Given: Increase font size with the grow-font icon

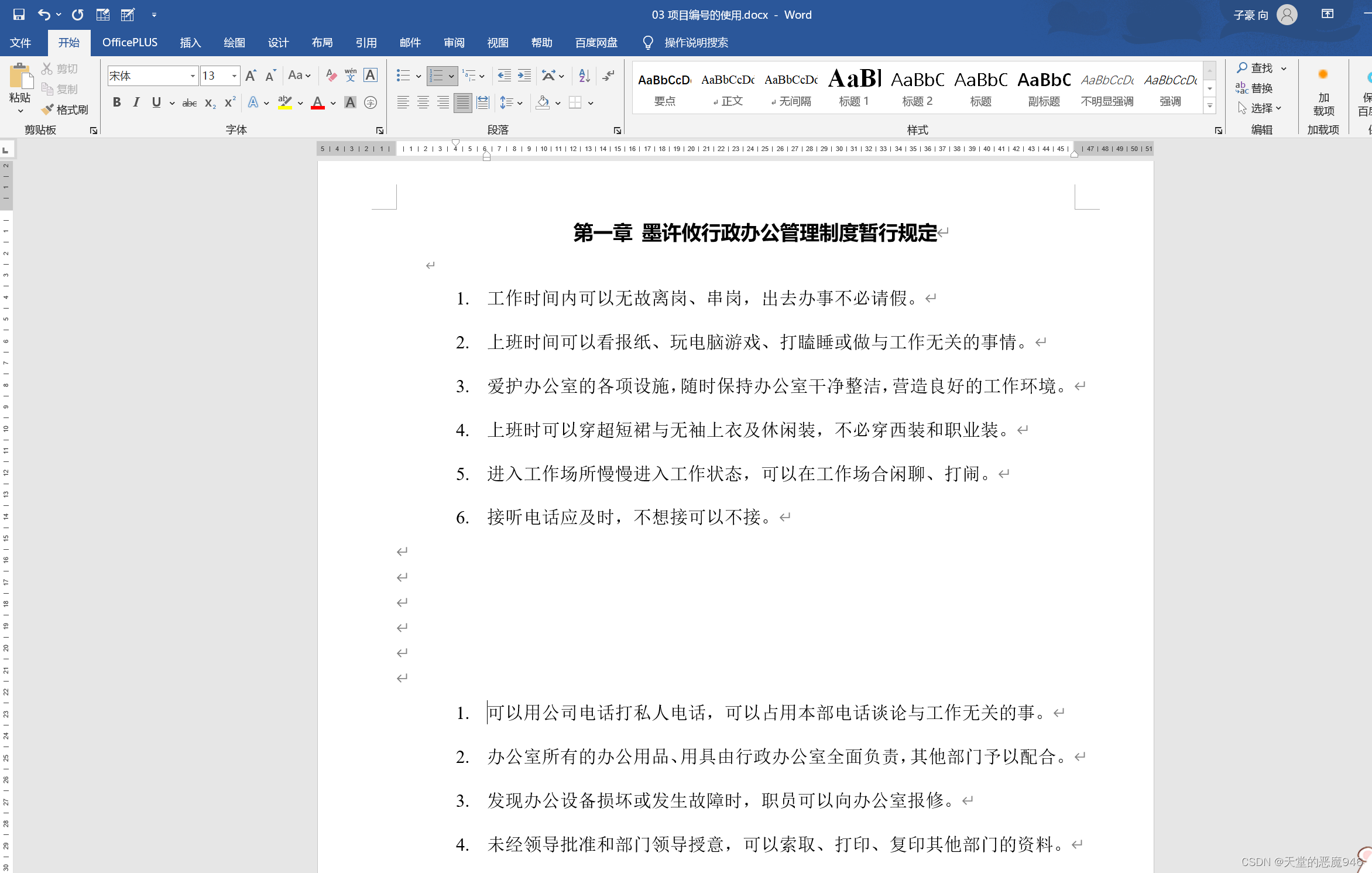Looking at the screenshot, I should tap(251, 76).
